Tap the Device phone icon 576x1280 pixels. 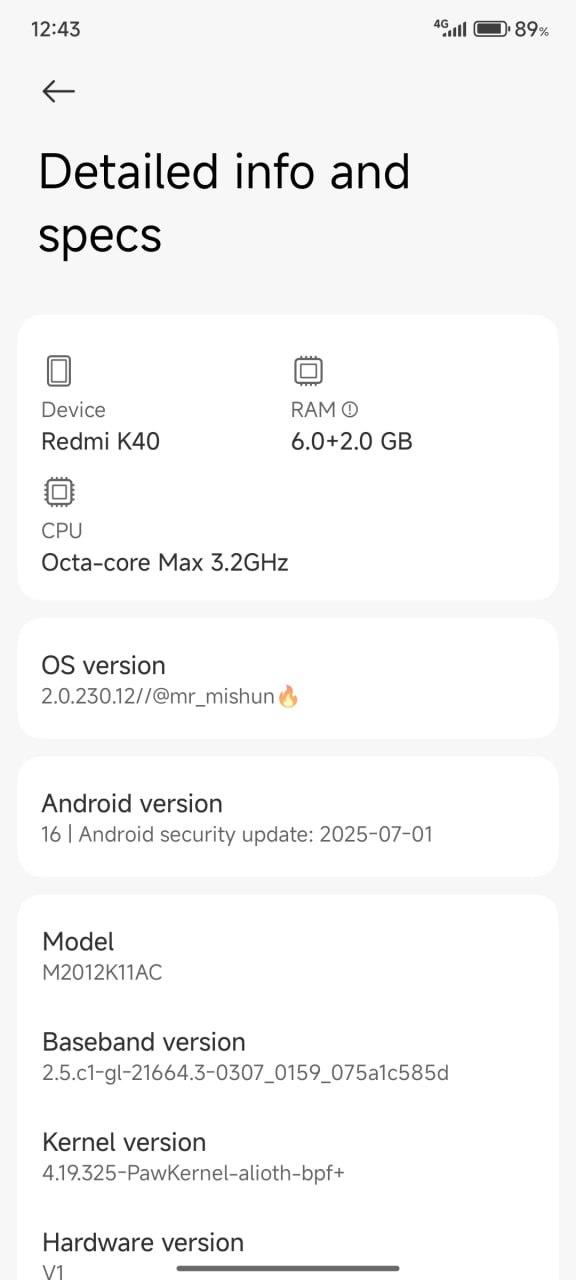[x=59, y=371]
